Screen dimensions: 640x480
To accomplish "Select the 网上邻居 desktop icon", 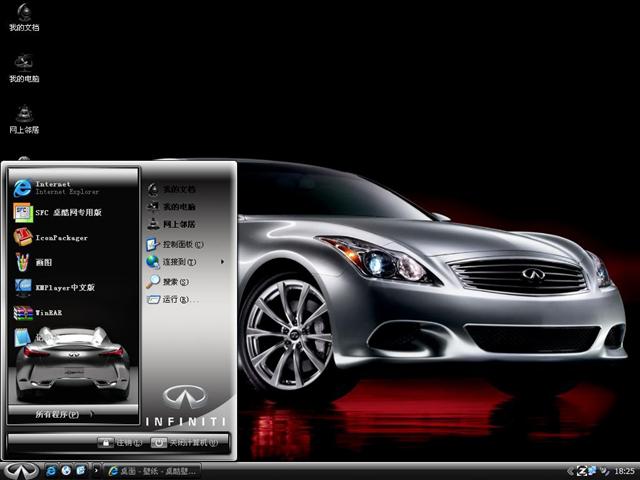I will click(24, 120).
